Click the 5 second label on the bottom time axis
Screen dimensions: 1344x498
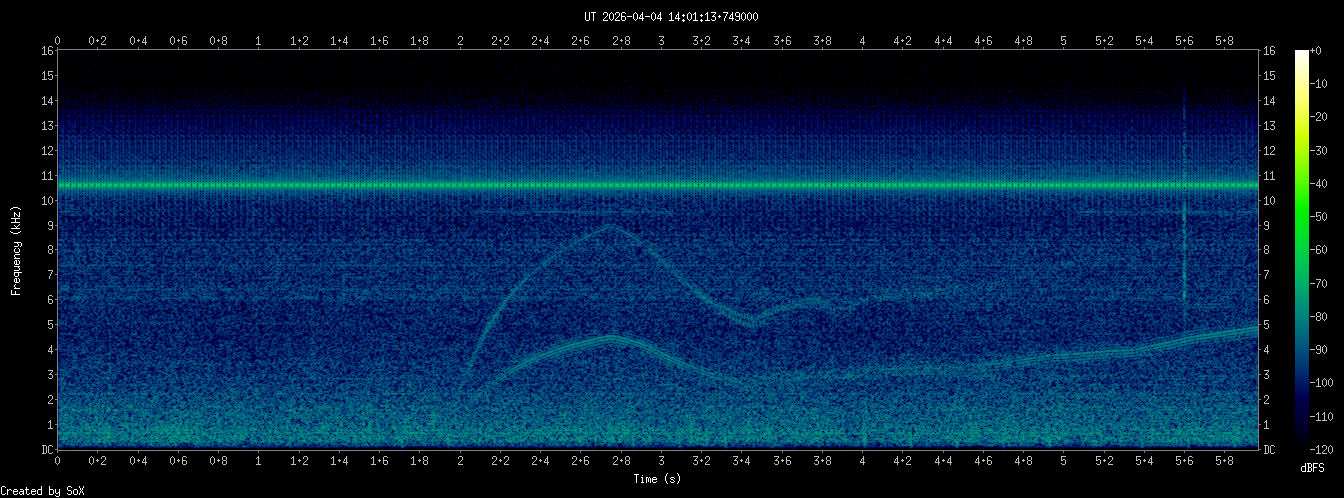1064,461
